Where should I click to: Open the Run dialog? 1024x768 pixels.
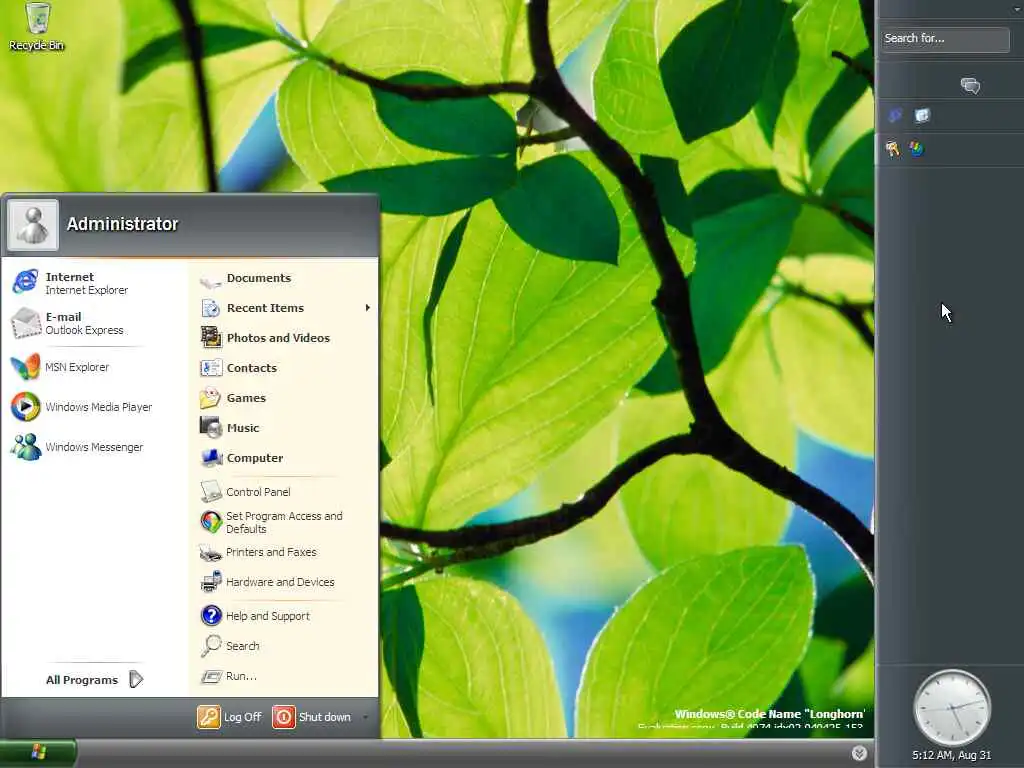(229, 676)
